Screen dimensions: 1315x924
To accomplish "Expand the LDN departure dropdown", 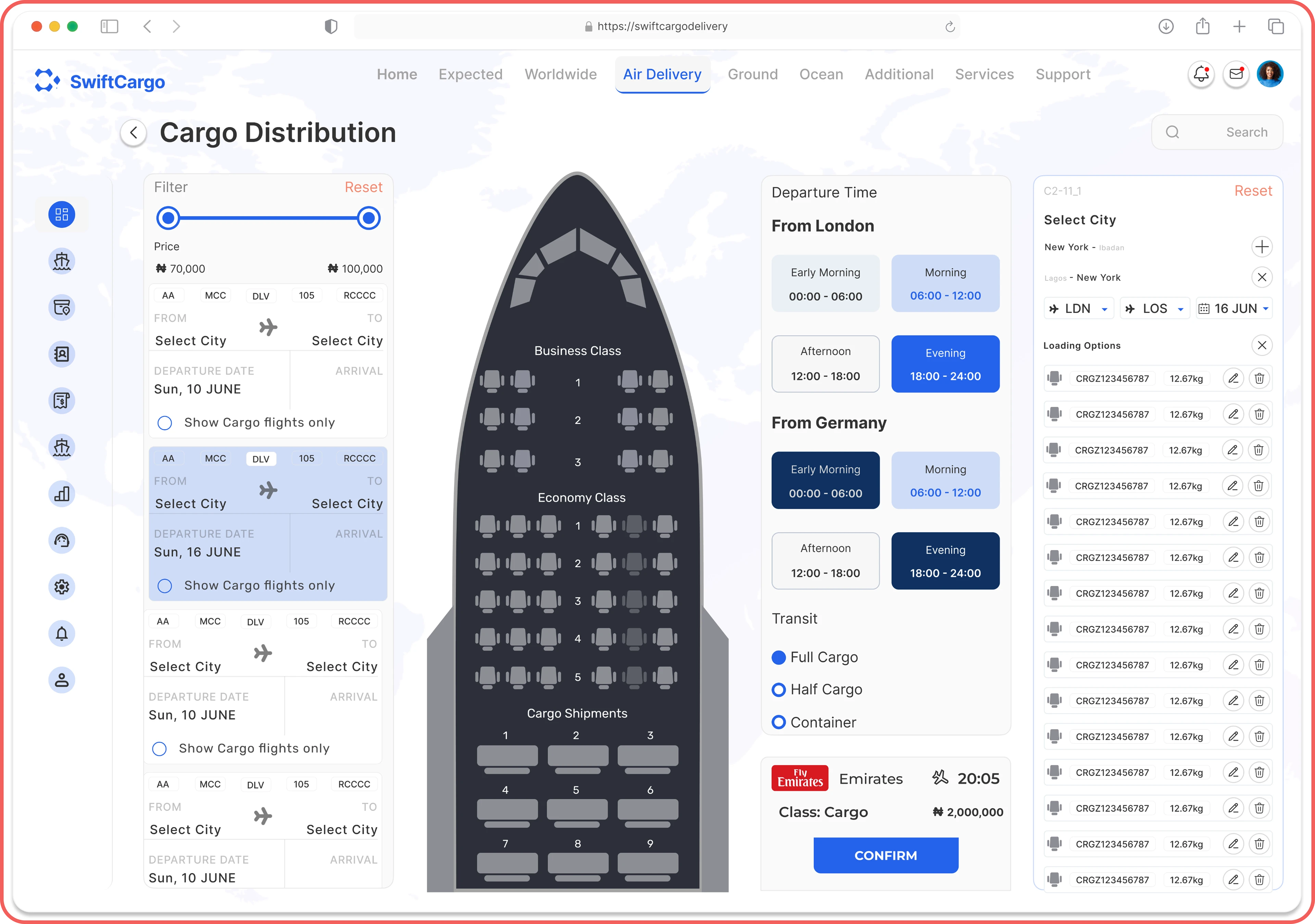I will (x=1078, y=309).
